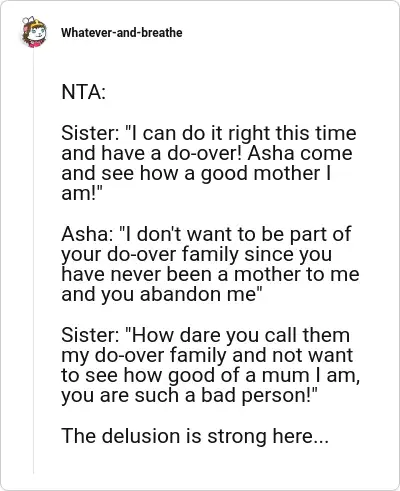This screenshot has width=400, height=491.
Task: Click the 'How dare you call them' paragraph
Action: [x=211, y=365]
